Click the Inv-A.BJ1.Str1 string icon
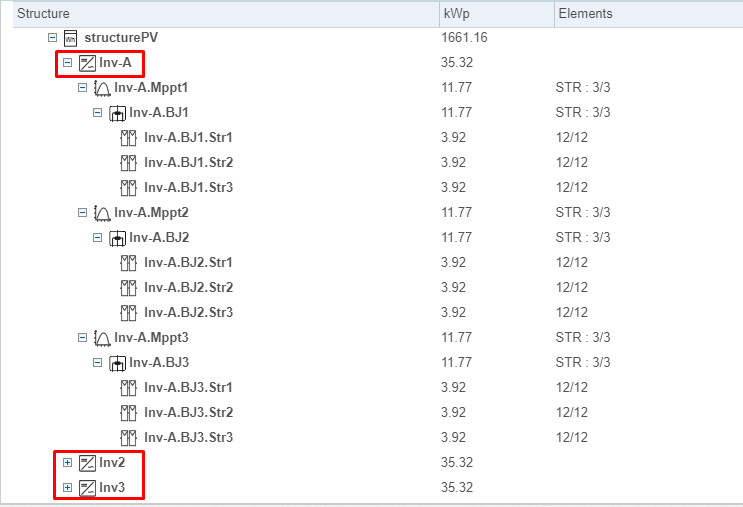This screenshot has width=743, height=507. point(128,138)
